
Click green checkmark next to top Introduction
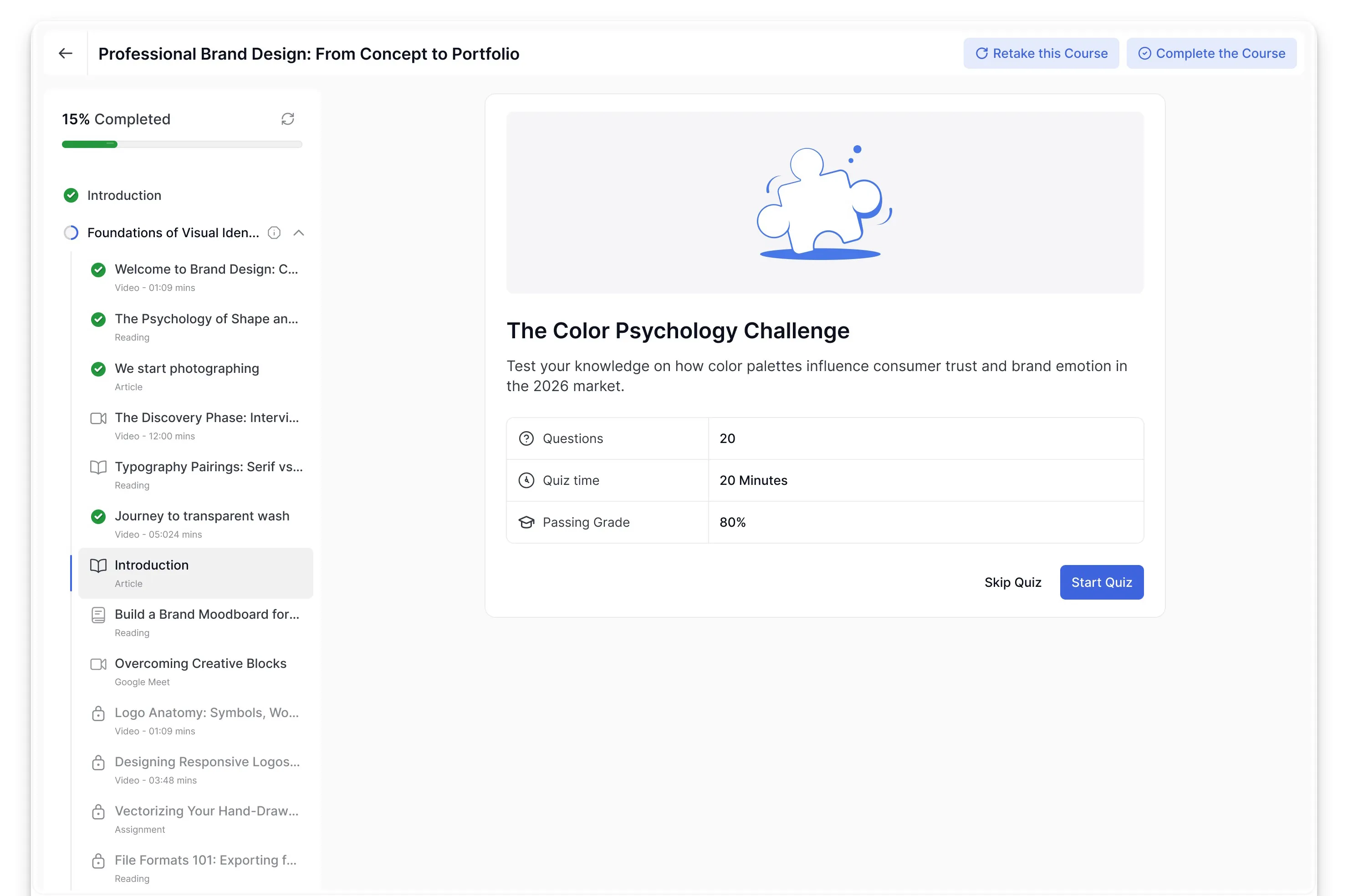(71, 195)
